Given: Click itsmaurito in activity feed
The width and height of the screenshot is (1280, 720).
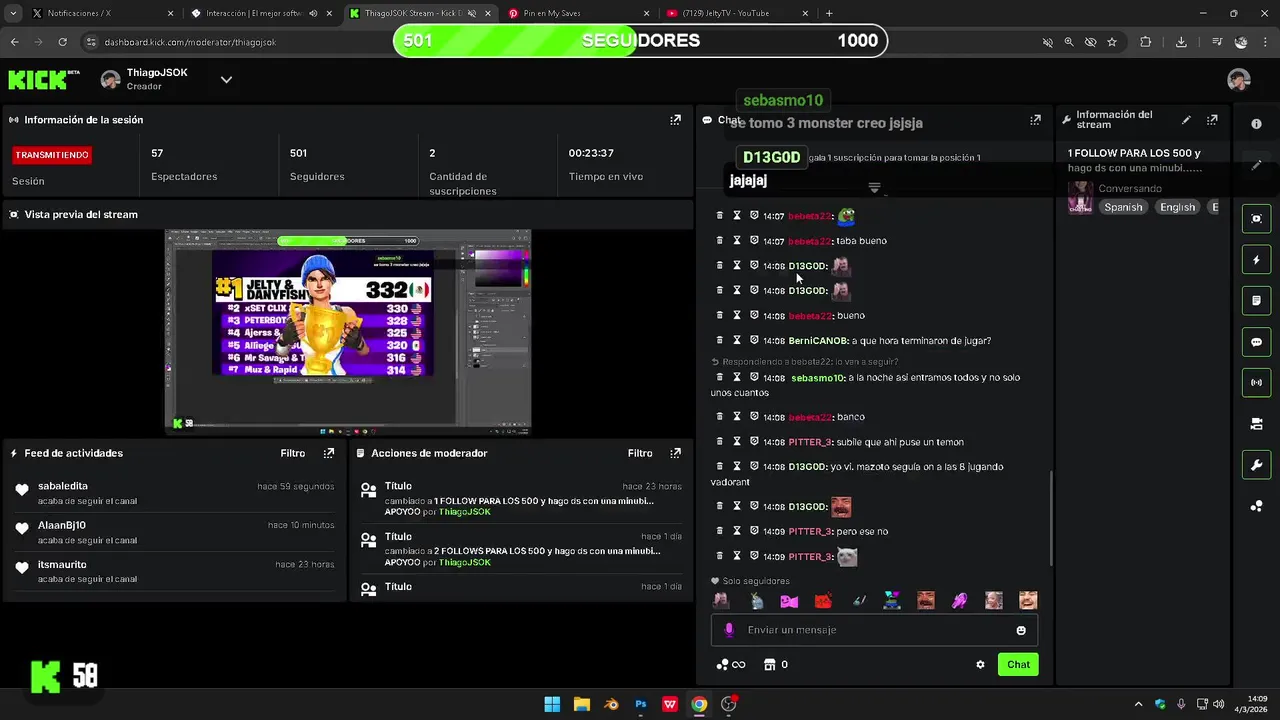Looking at the screenshot, I should (62, 565).
